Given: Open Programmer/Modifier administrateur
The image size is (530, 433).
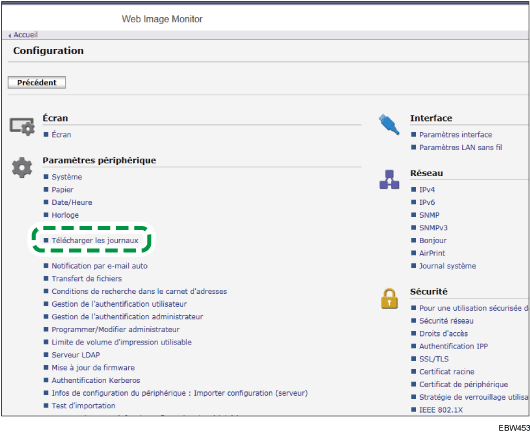Looking at the screenshot, I should (115, 329).
